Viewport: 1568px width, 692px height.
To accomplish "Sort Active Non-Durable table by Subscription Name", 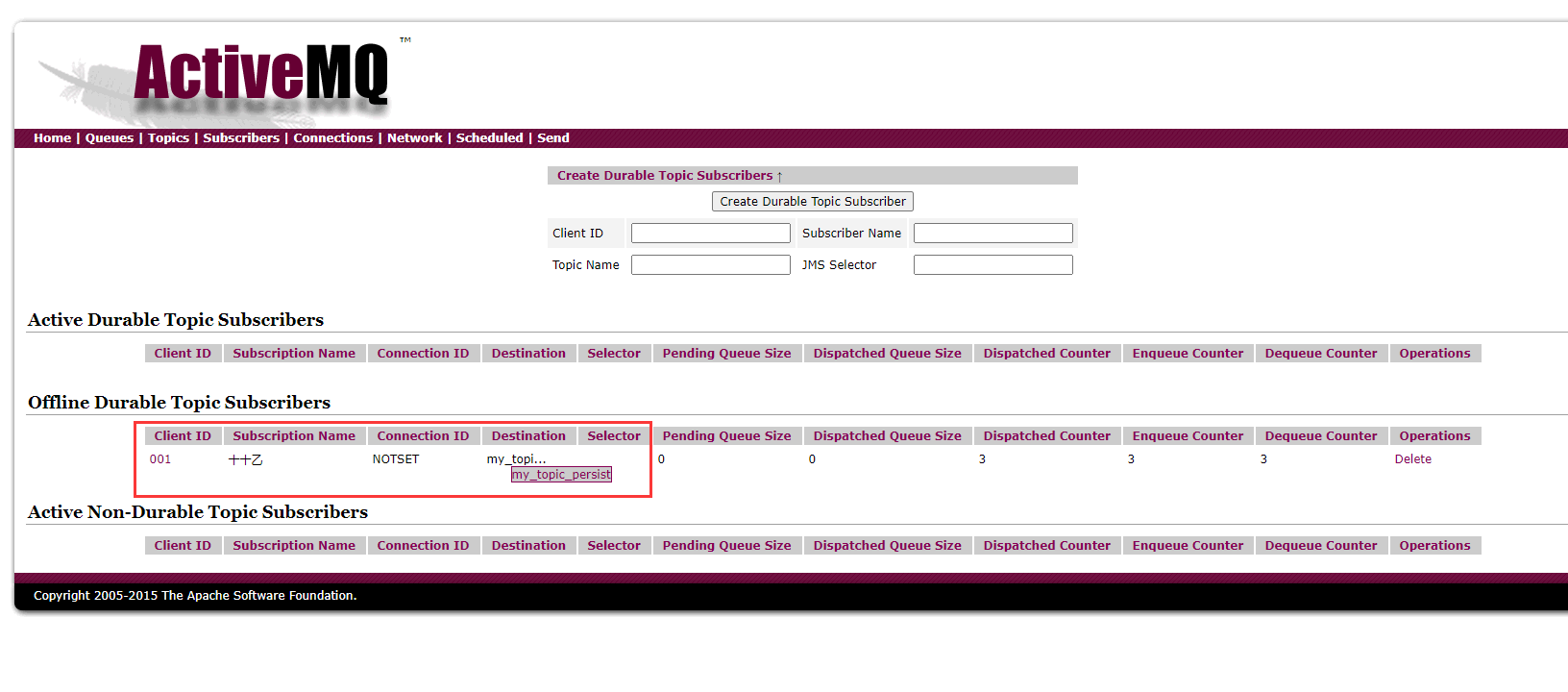I will (294, 546).
